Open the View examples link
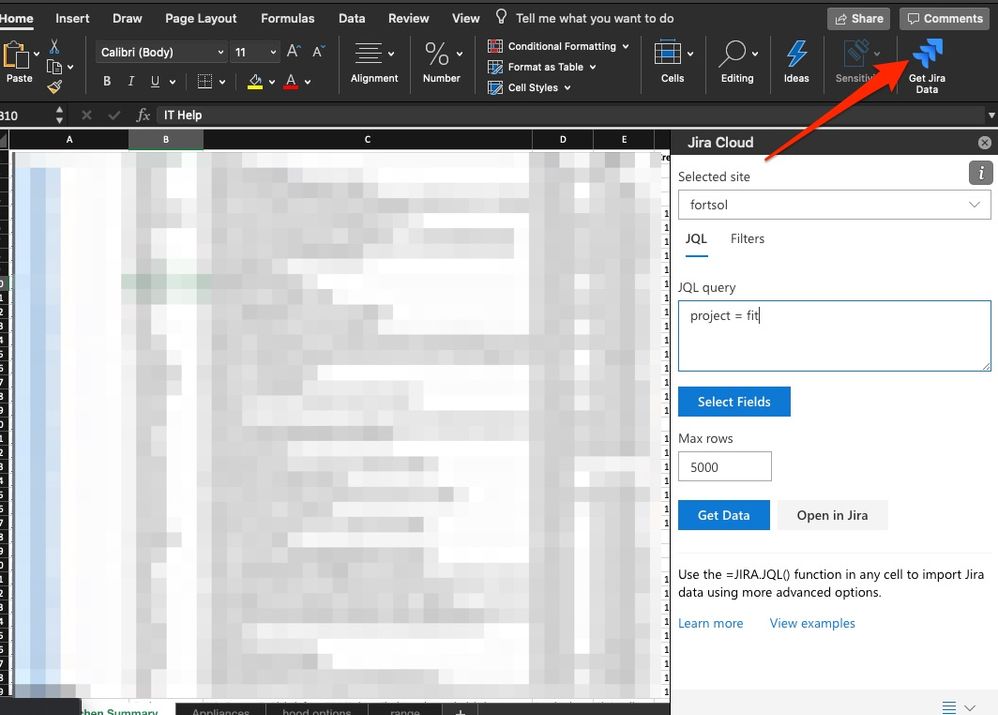998x715 pixels. click(x=812, y=623)
